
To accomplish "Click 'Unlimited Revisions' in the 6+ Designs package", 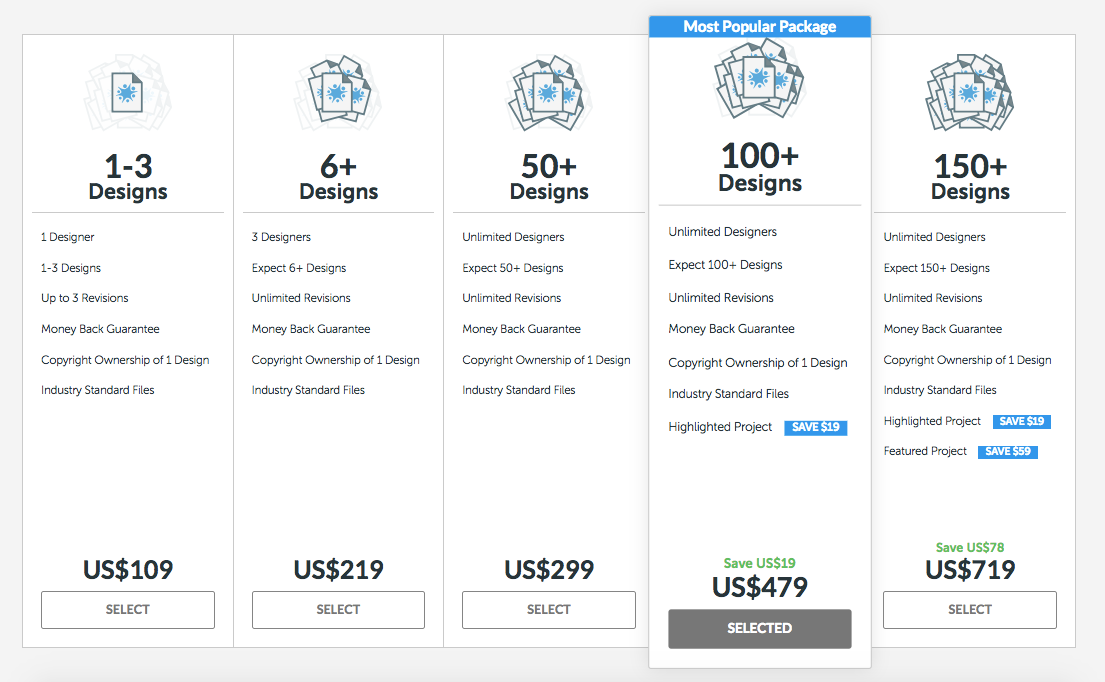I will (301, 298).
